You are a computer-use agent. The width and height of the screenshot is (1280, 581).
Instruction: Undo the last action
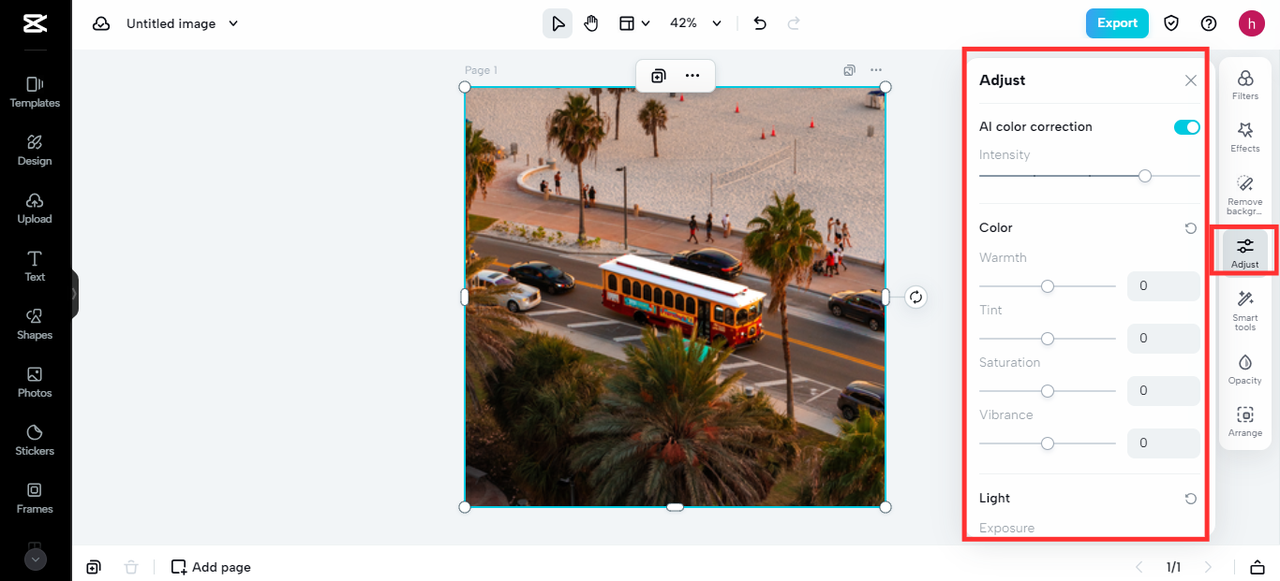[x=760, y=23]
